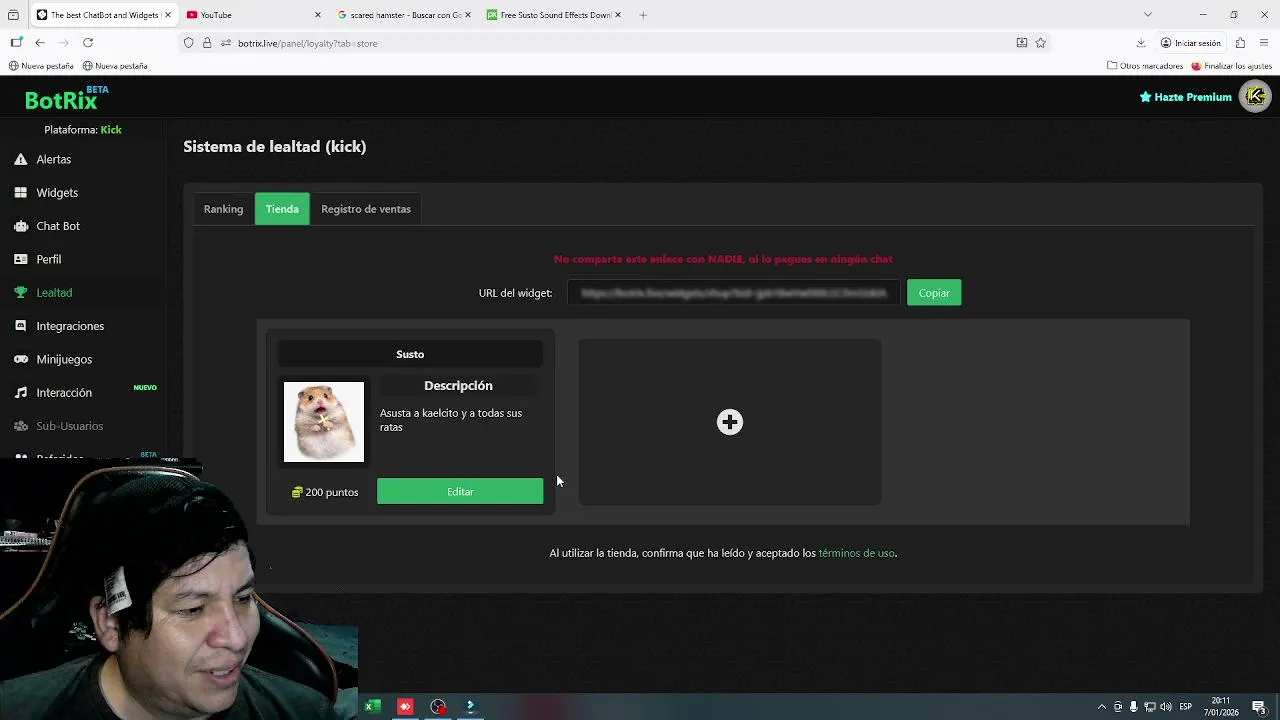Open Excel from the taskbar

[x=371, y=707]
